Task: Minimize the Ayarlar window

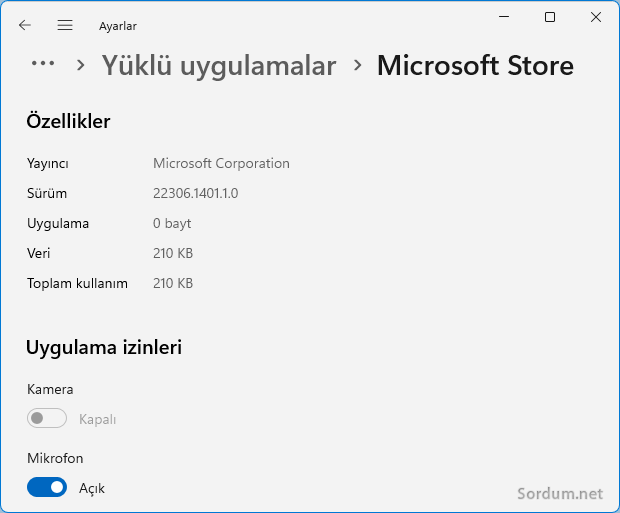Action: 504,17
